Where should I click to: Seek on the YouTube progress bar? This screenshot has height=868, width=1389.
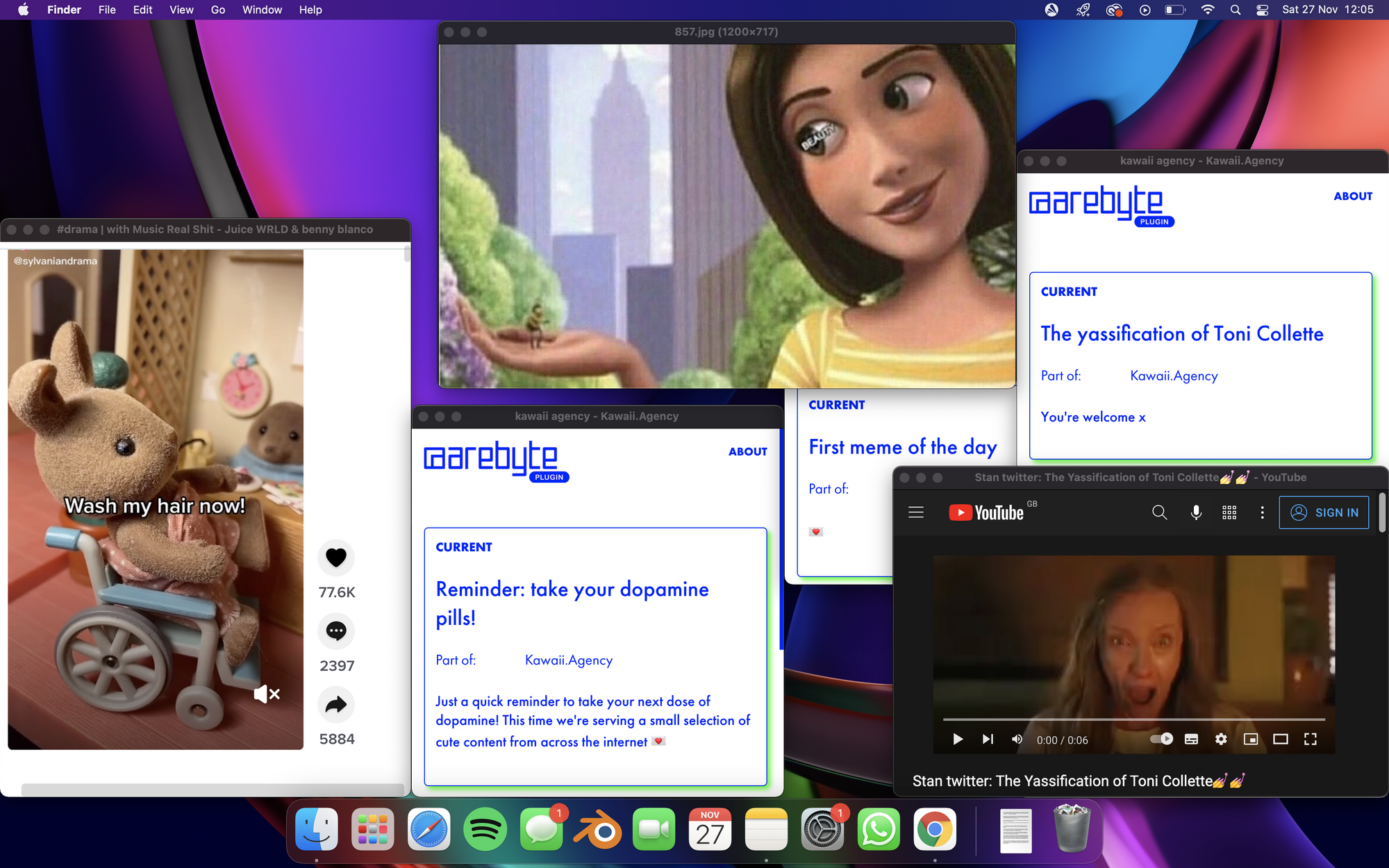tap(1134, 719)
